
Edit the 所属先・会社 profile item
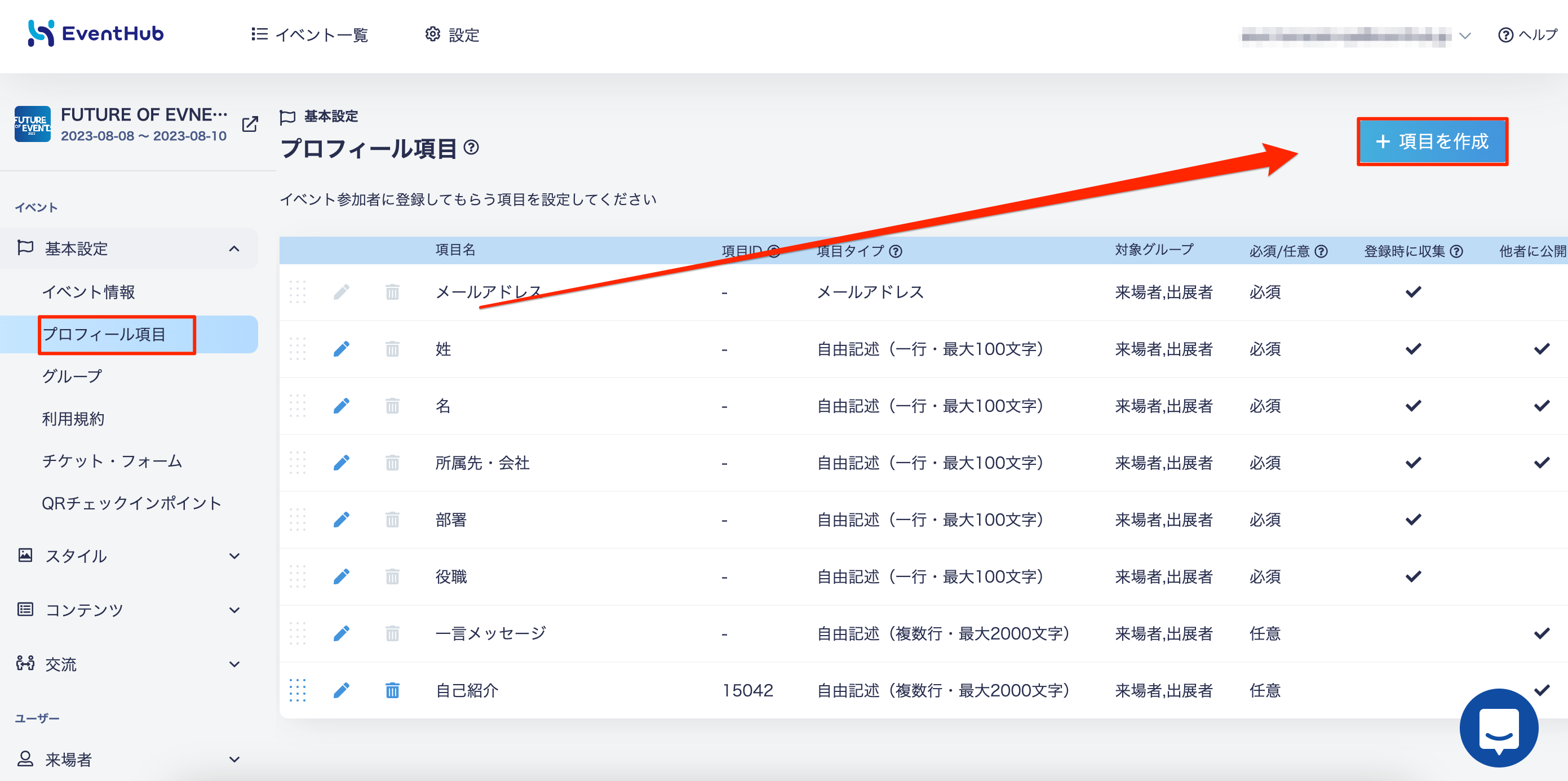[342, 463]
